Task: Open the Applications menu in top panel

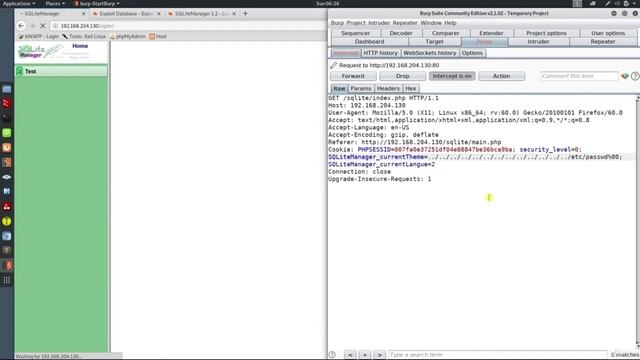Action: 19,3
